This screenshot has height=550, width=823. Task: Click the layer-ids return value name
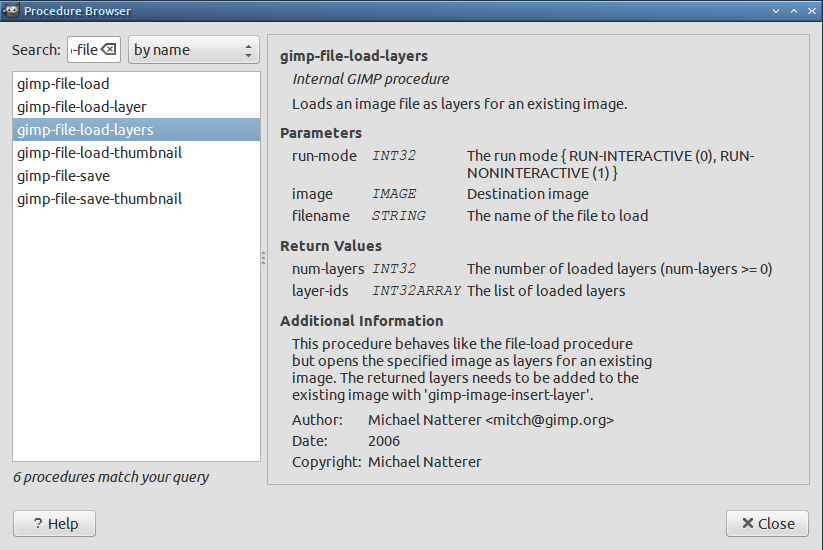pyautogui.click(x=320, y=291)
